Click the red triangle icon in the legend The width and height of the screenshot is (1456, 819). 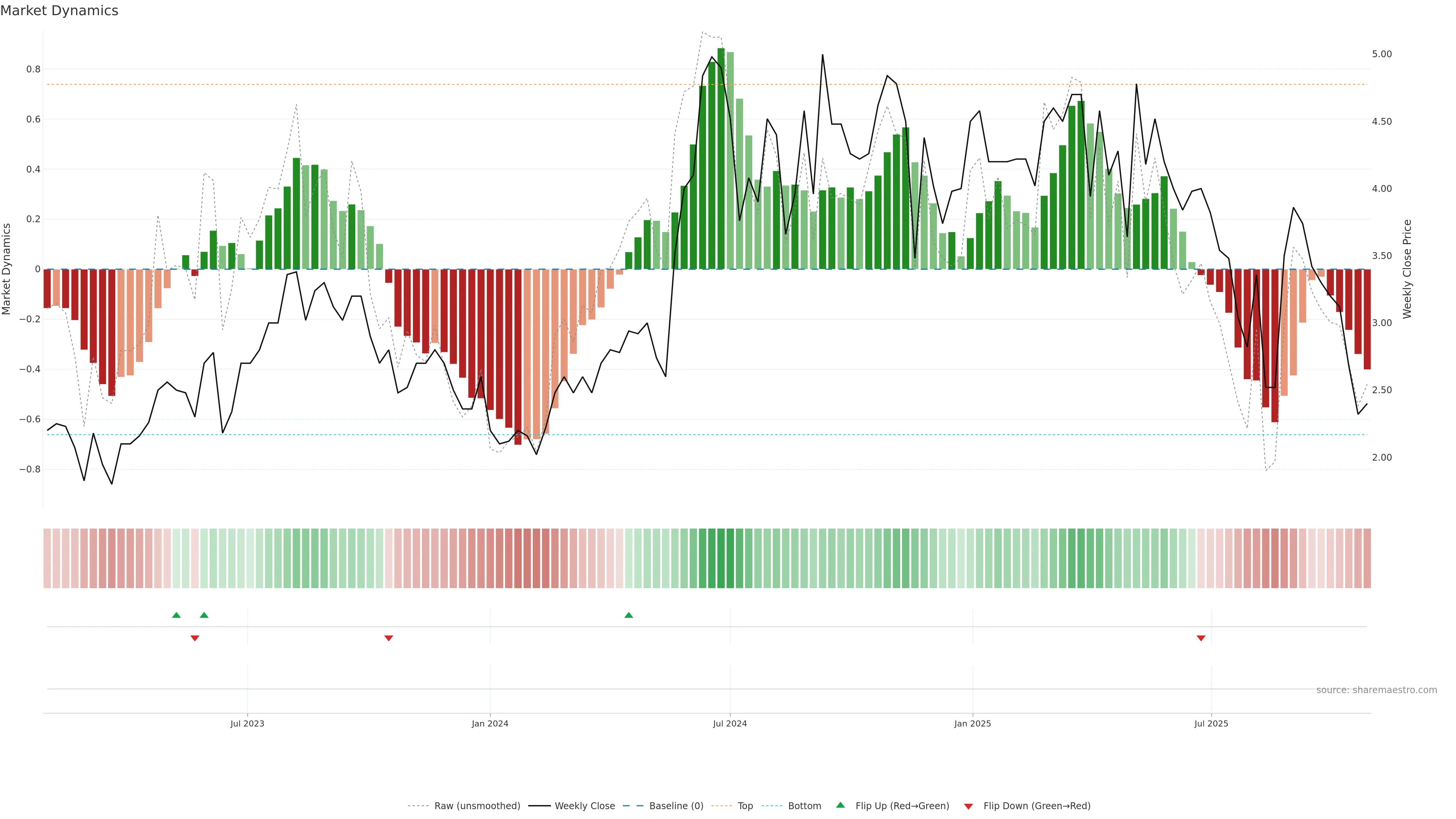point(968,806)
